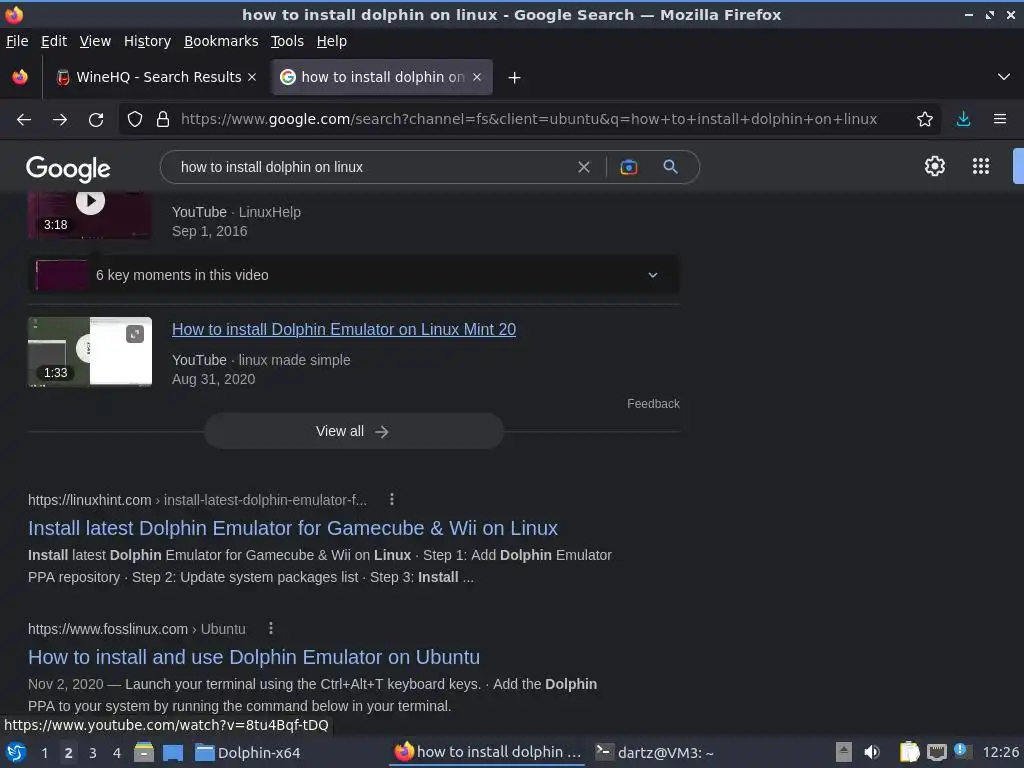Image resolution: width=1024 pixels, height=768 pixels.
Task: Open the Google apps grid
Action: point(981,166)
